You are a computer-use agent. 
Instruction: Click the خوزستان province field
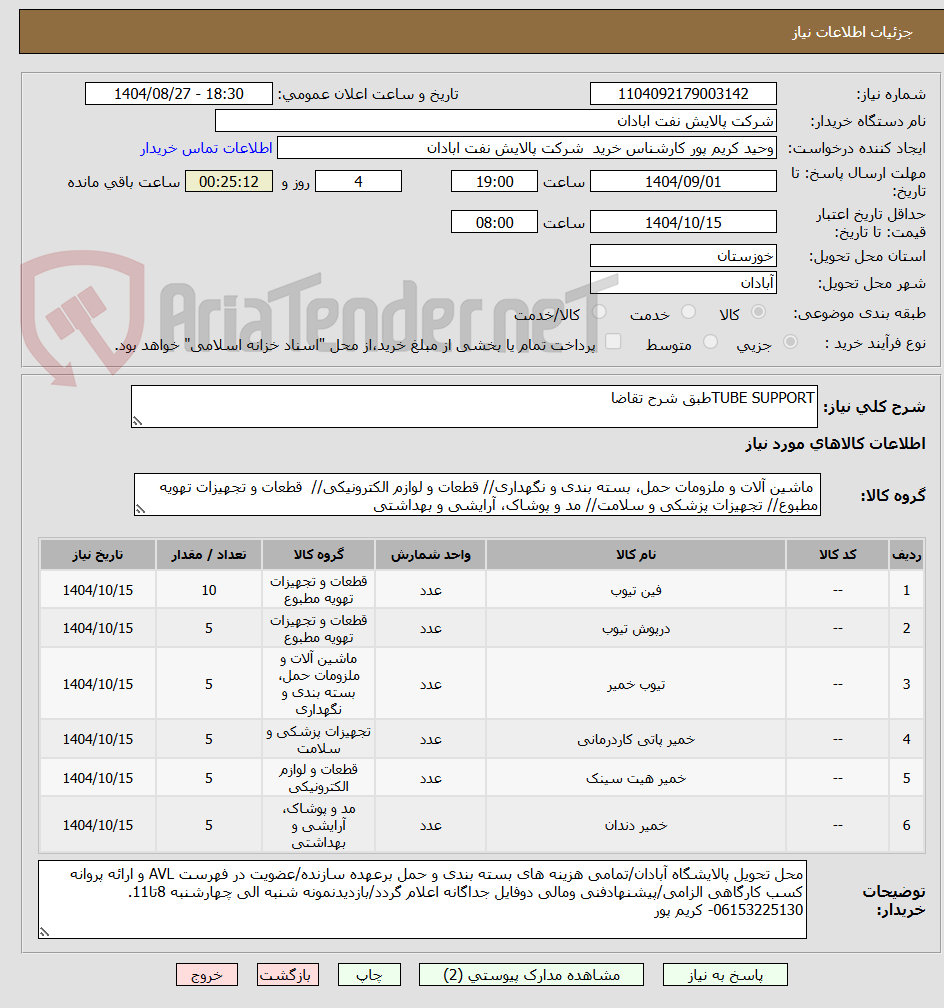click(683, 256)
